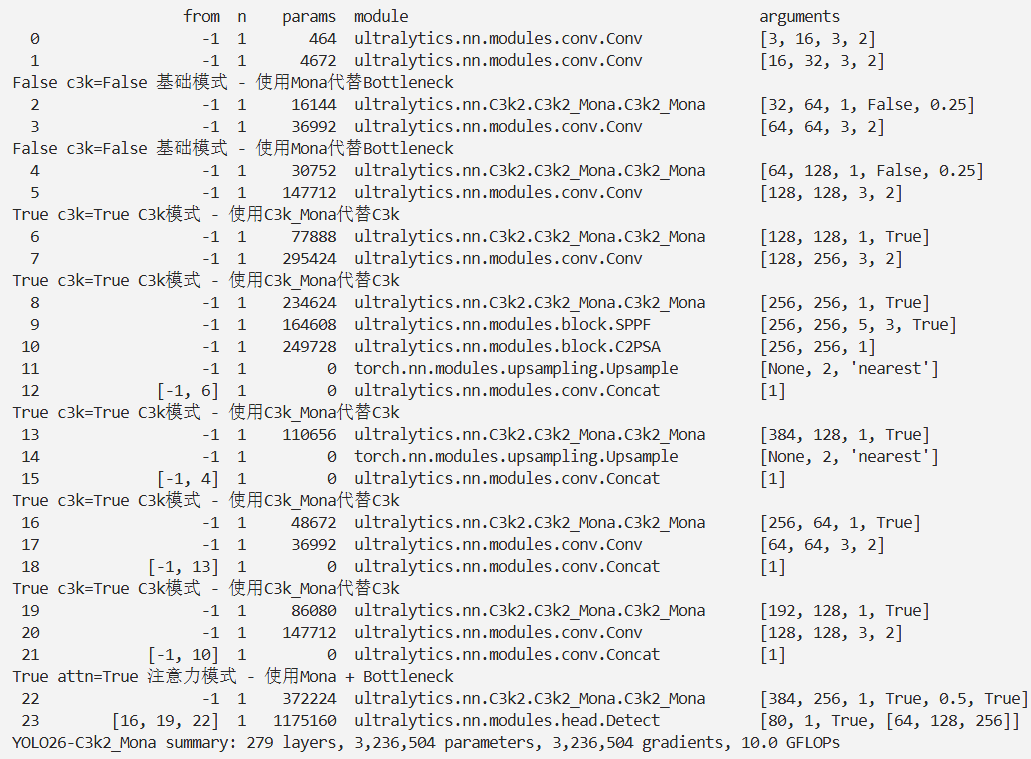Click the Conv module name in row 20
The image size is (1031, 759).
point(498,633)
